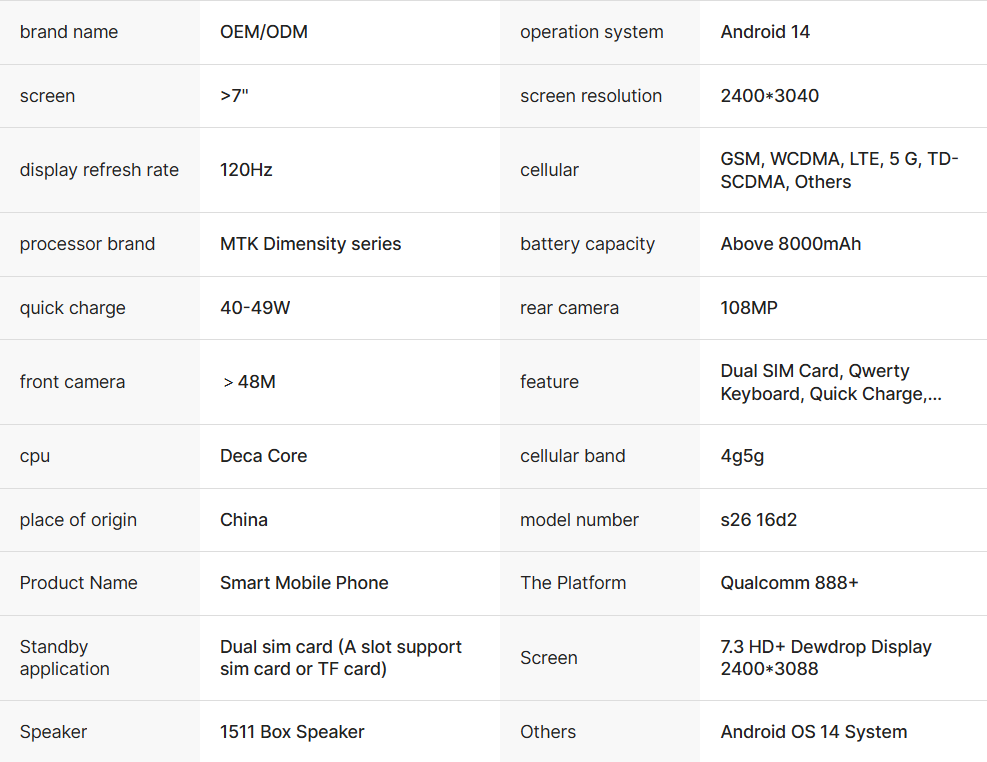Click the 120Hz display refresh rate value

(x=246, y=170)
